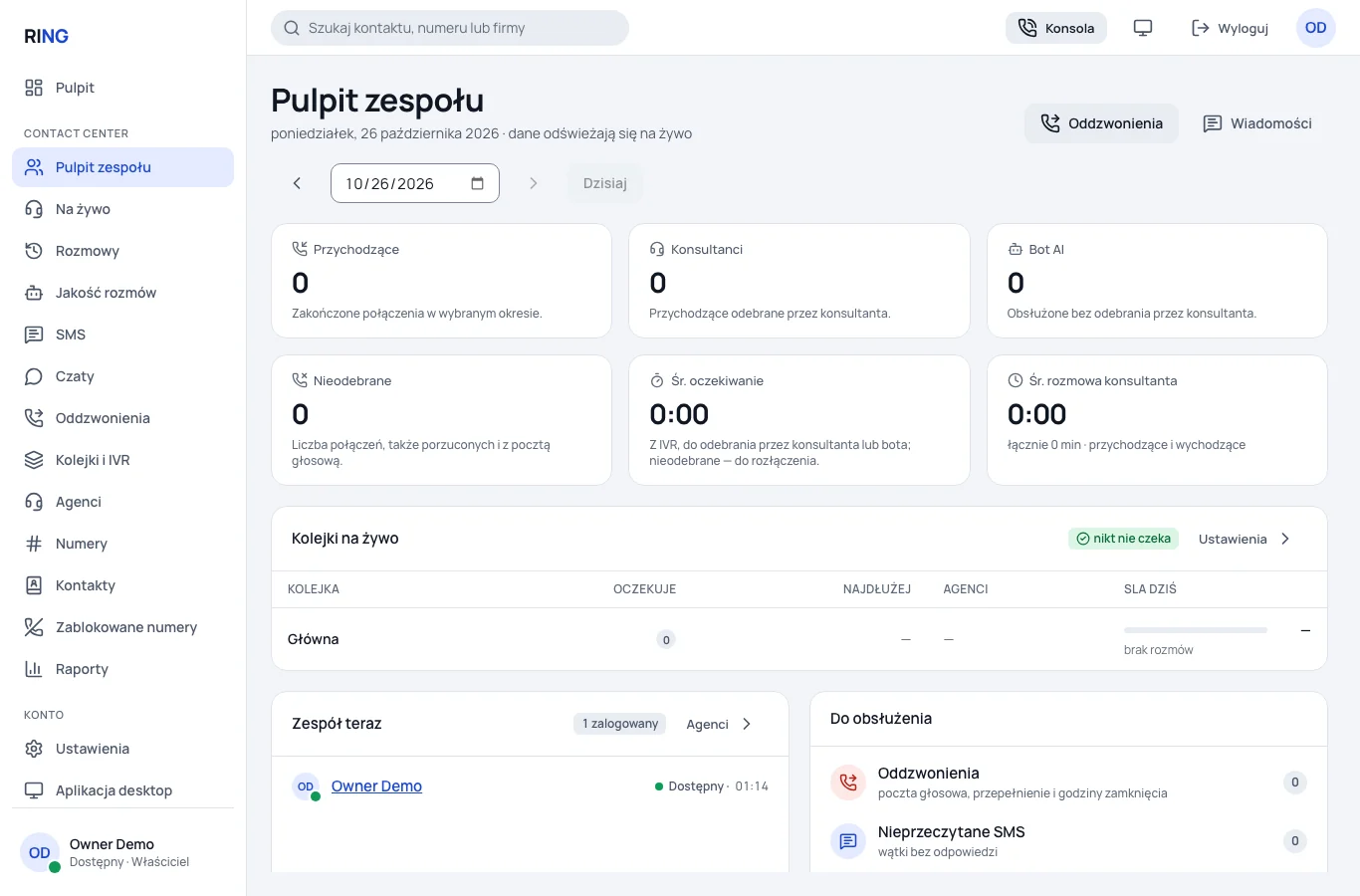The height and width of the screenshot is (896, 1360).
Task: Open Czaty chat bubble icon
Action: [x=34, y=376]
